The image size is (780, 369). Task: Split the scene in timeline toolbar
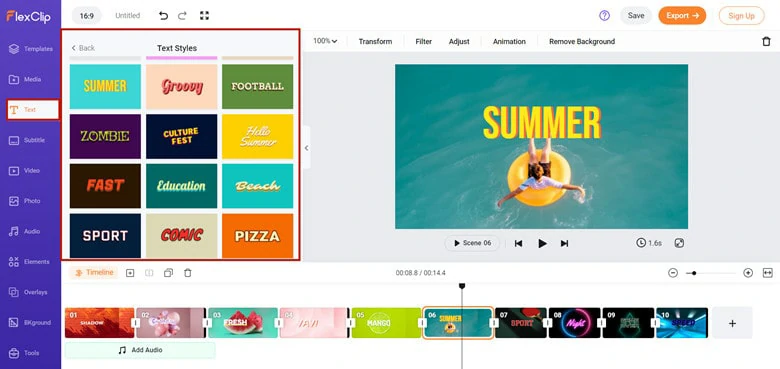coord(149,273)
